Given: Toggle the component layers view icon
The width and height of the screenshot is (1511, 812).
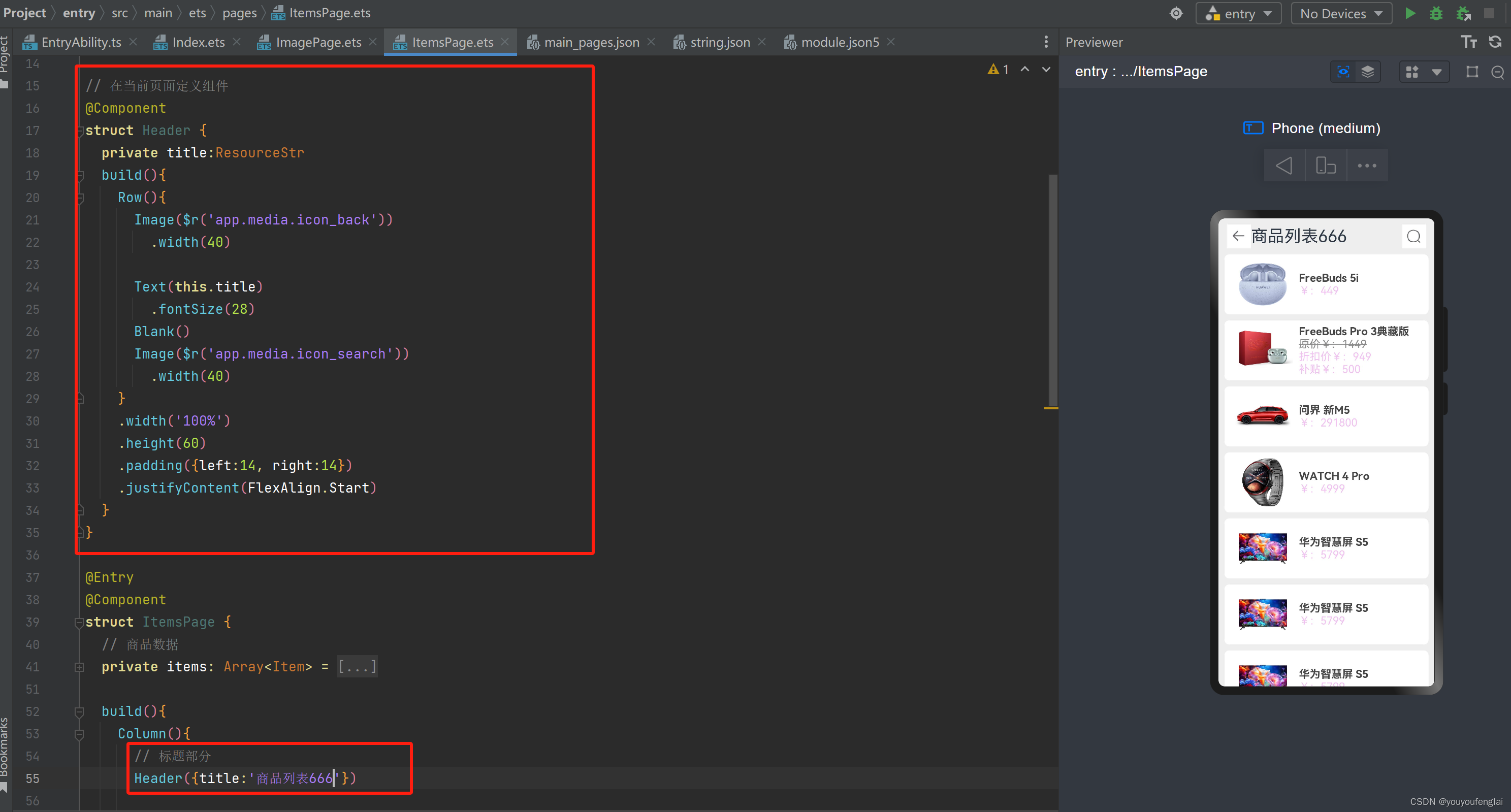Looking at the screenshot, I should 1367,72.
